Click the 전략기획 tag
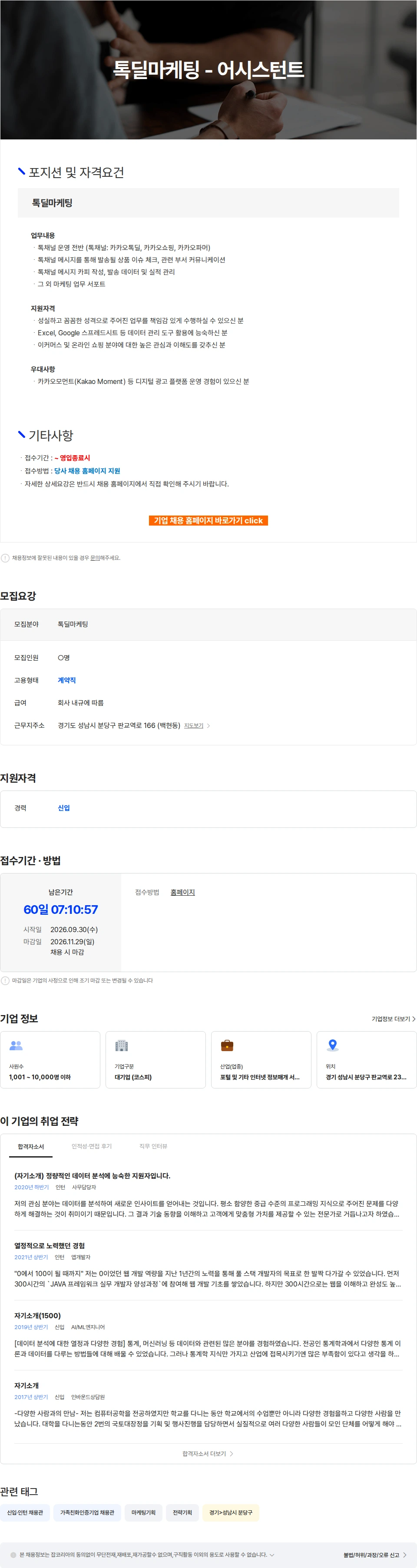417x1568 pixels. click(x=182, y=1512)
